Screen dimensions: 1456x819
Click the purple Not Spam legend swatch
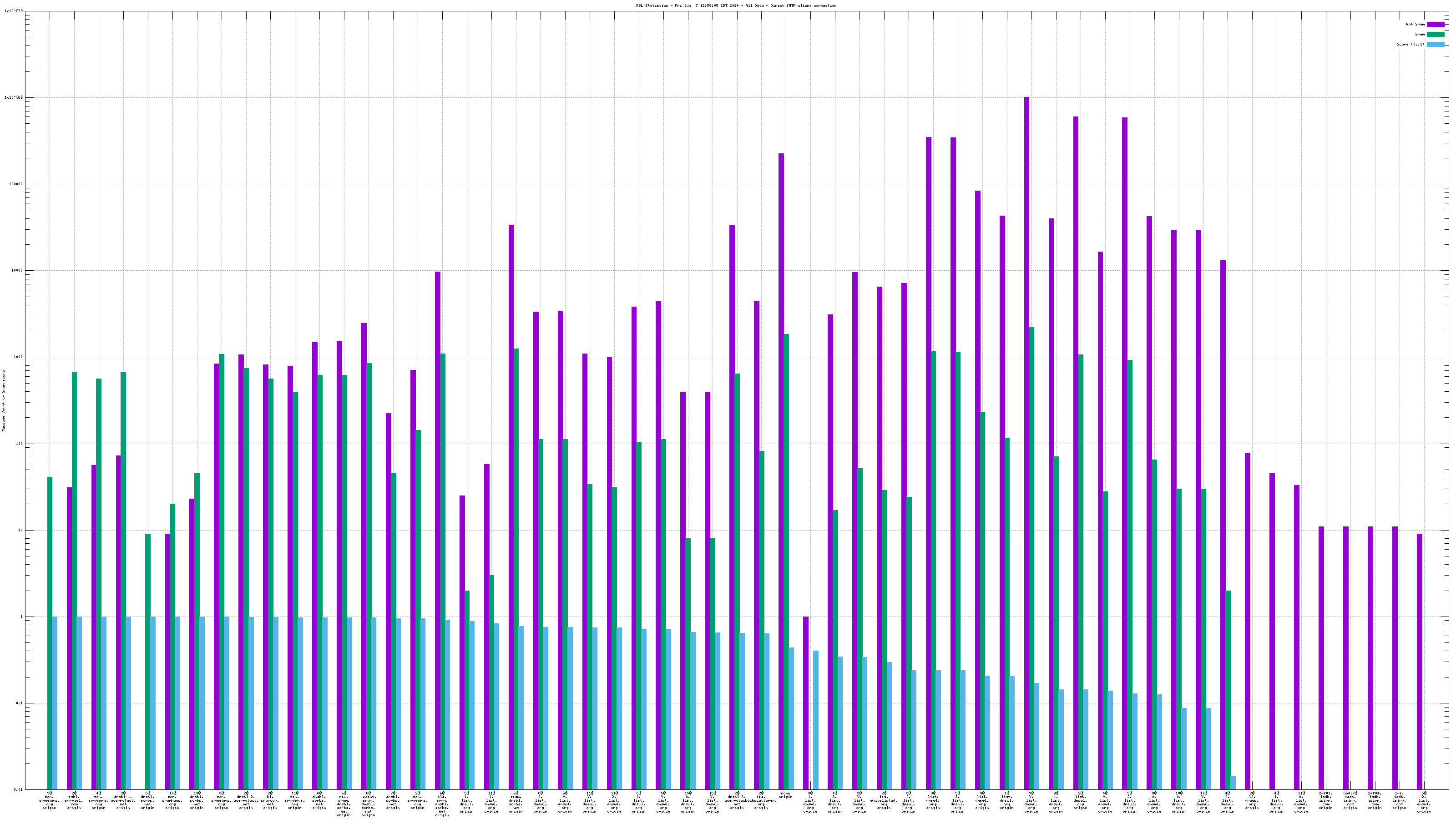point(1435,24)
